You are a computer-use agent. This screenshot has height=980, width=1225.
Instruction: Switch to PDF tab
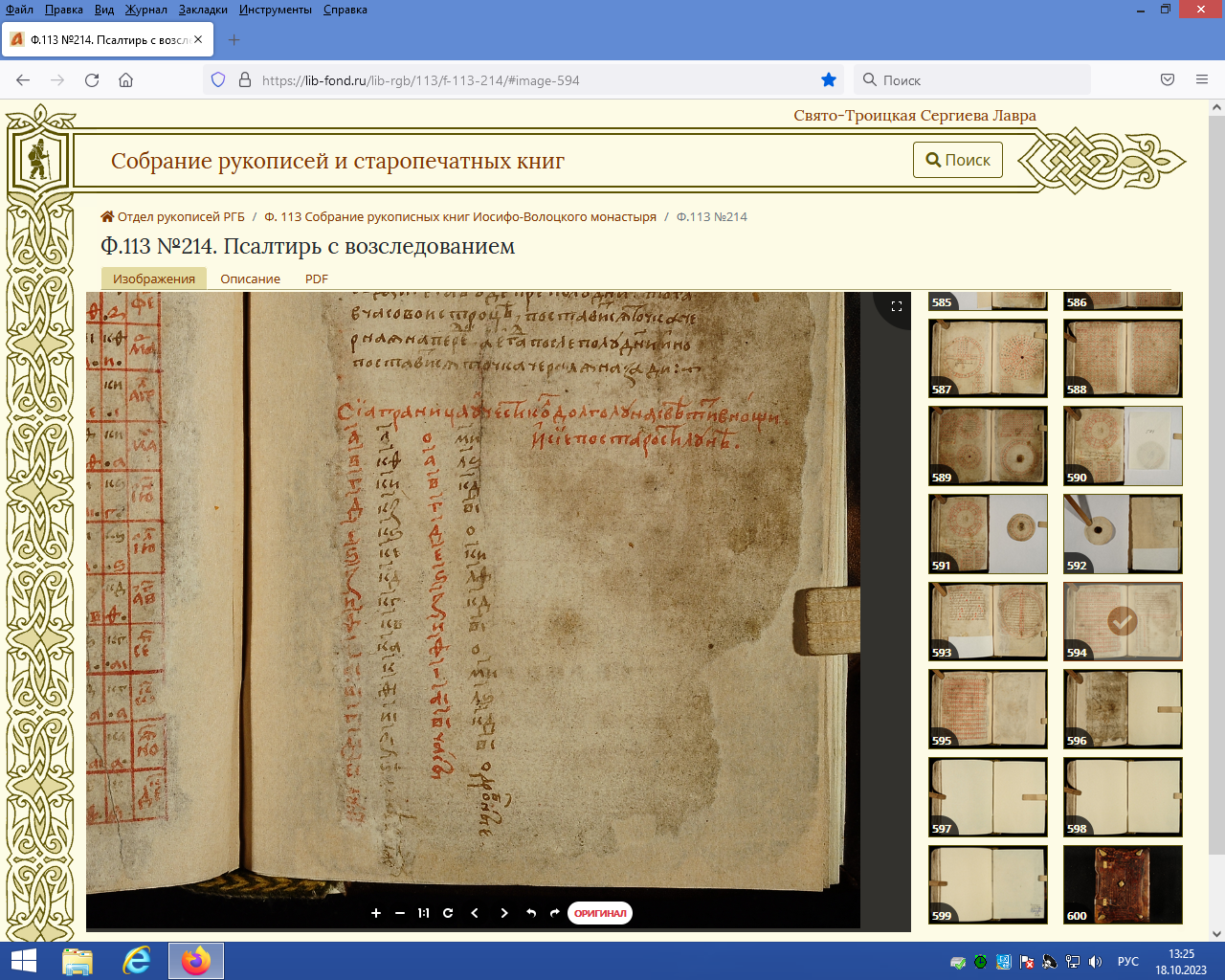tap(317, 278)
